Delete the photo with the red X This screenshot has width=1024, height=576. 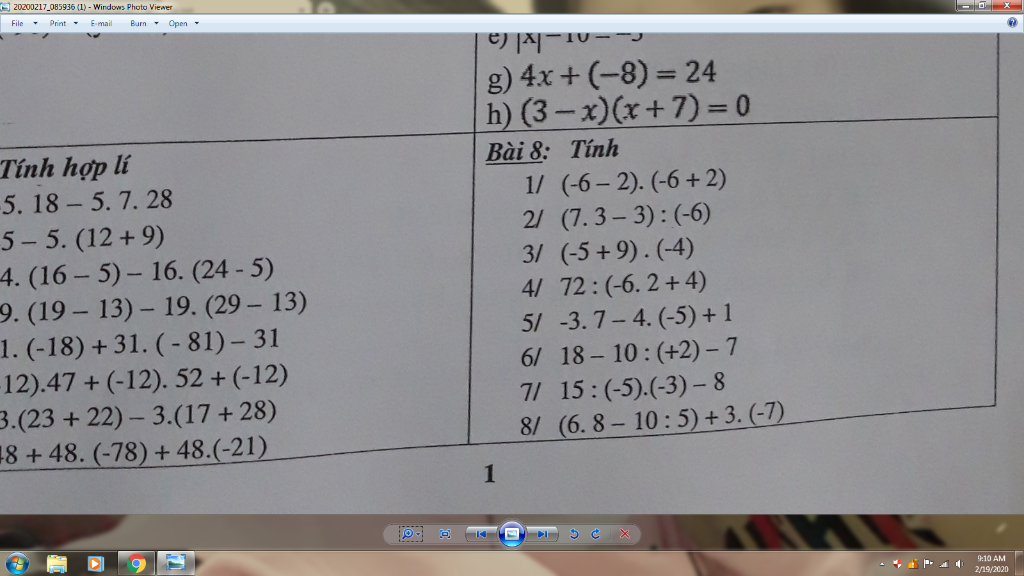(625, 534)
